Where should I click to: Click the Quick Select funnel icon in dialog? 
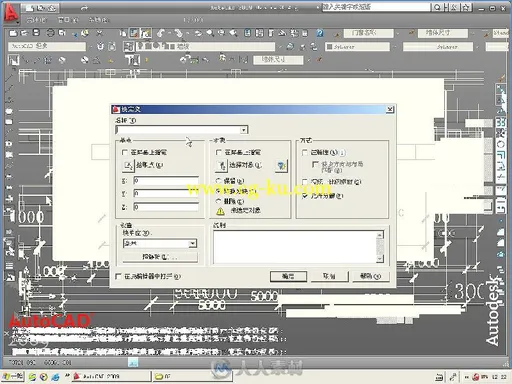[x=281, y=165]
